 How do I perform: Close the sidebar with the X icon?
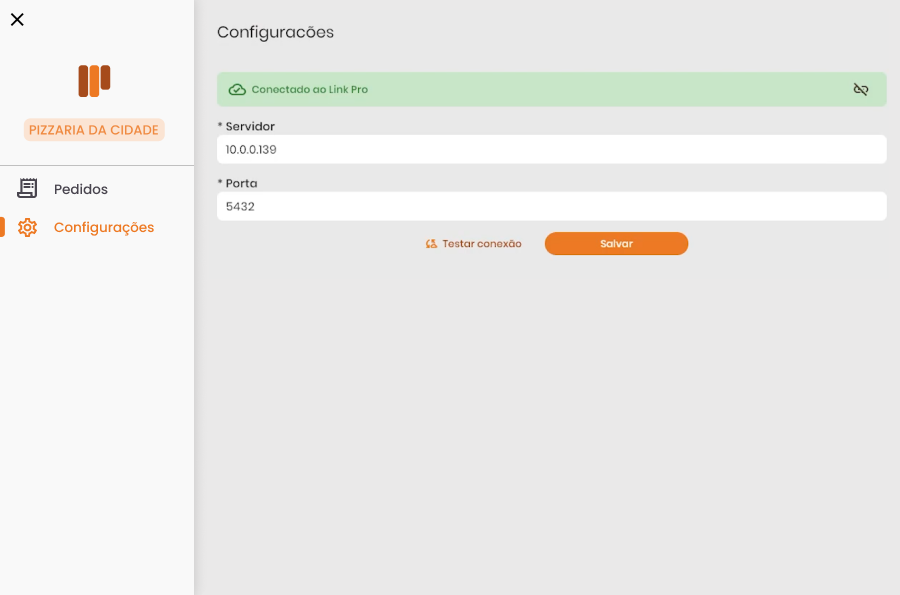(x=17, y=19)
